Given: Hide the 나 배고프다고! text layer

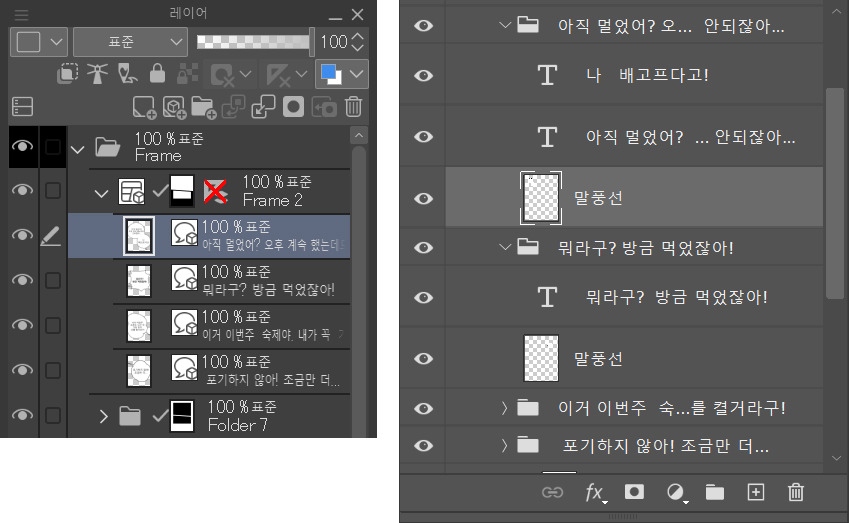Looking at the screenshot, I should (x=423, y=75).
